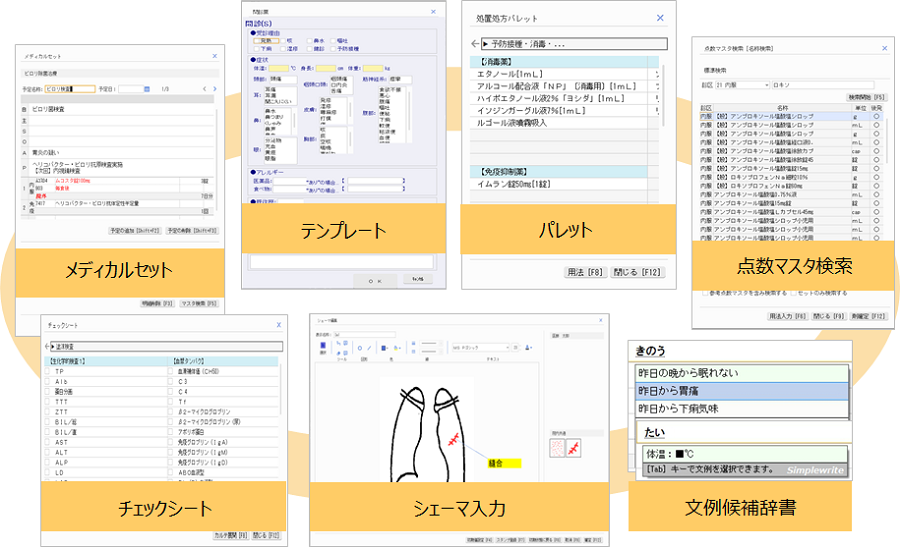Close the 点数マスタ検索 window
This screenshot has width=900, height=547.
click(883, 48)
